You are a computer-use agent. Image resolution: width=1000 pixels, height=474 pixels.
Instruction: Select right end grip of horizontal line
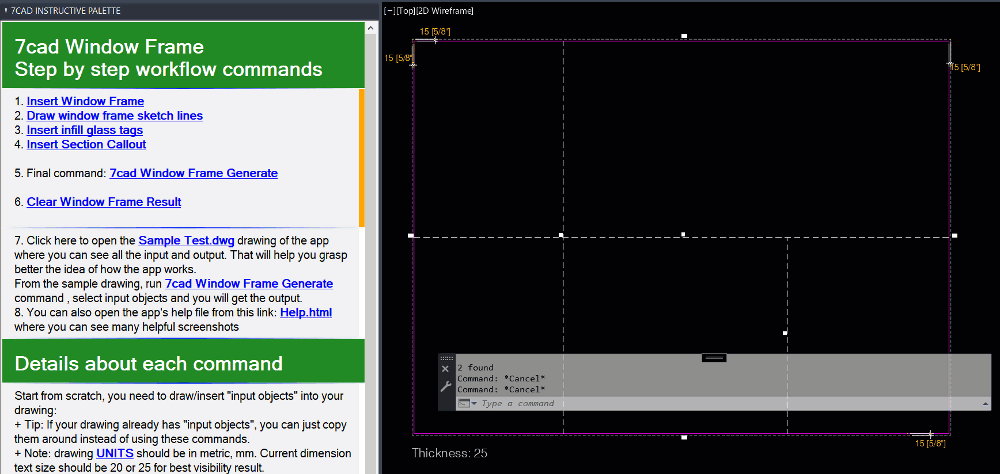click(955, 235)
